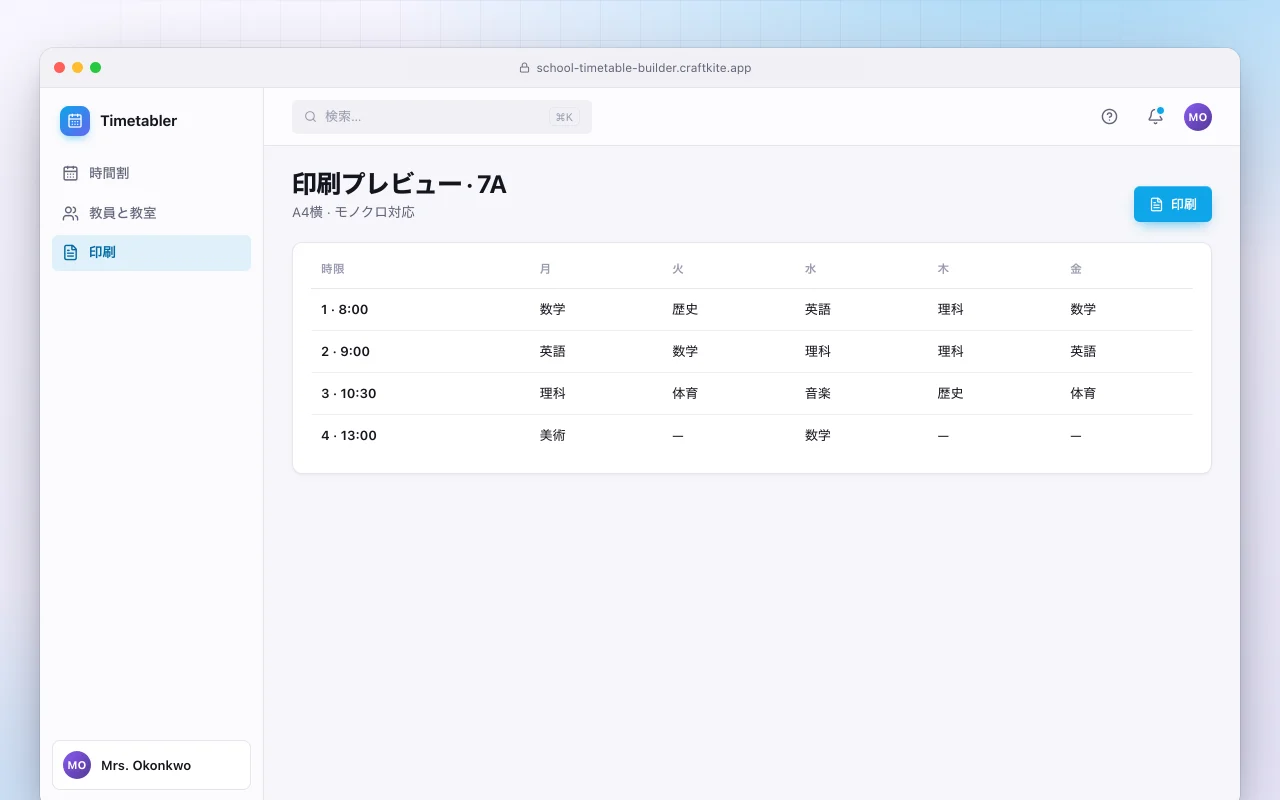Click the 印刷プレビュー · 7A page heading

pos(399,184)
